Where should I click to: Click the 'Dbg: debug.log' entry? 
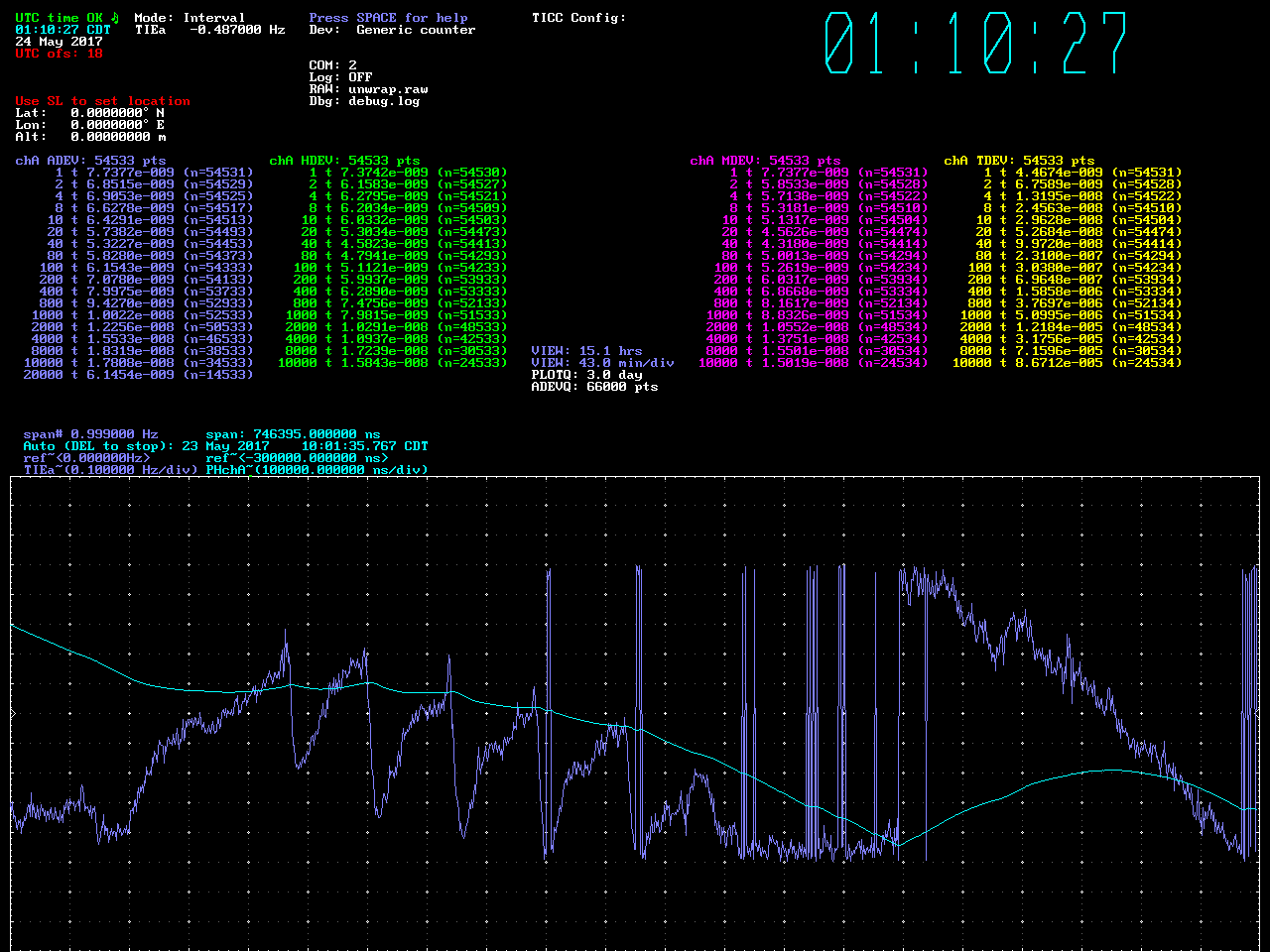pos(364,101)
